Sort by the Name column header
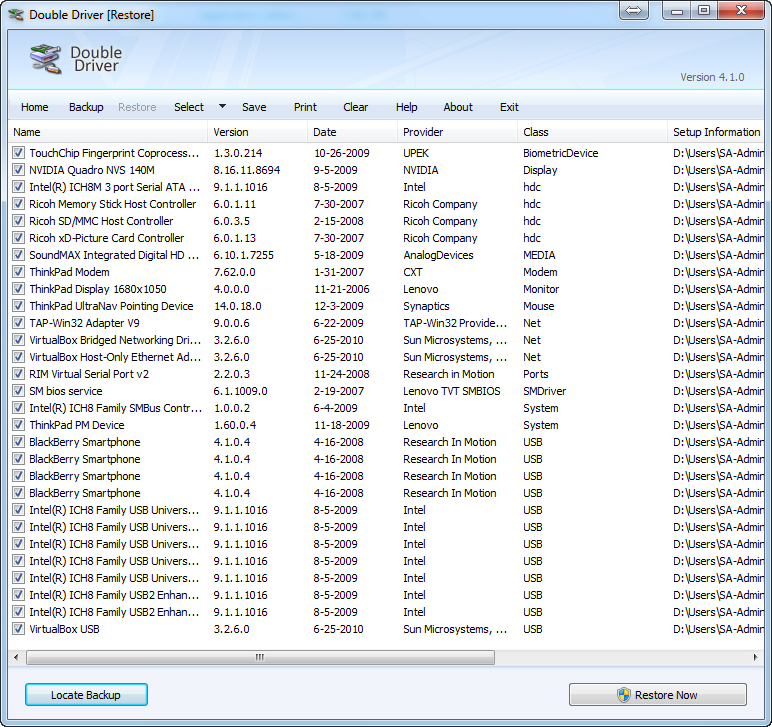This screenshot has width=772, height=727. [108, 132]
